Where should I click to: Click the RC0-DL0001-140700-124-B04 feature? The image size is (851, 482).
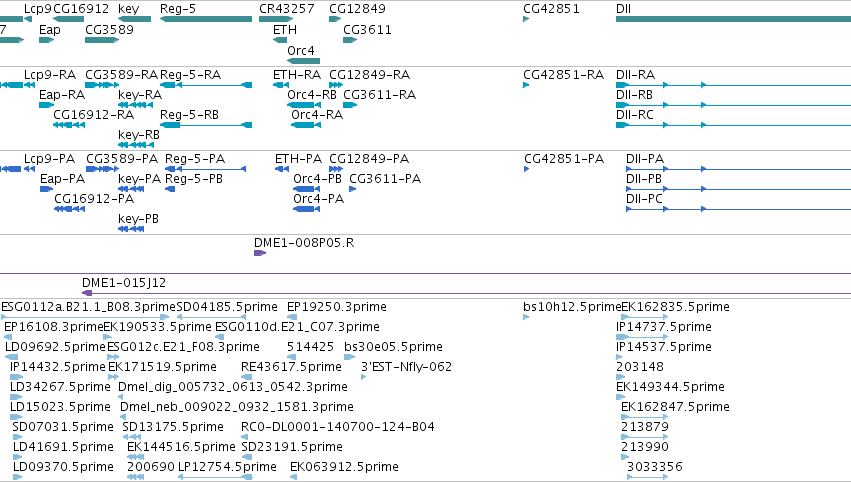click(x=246, y=437)
